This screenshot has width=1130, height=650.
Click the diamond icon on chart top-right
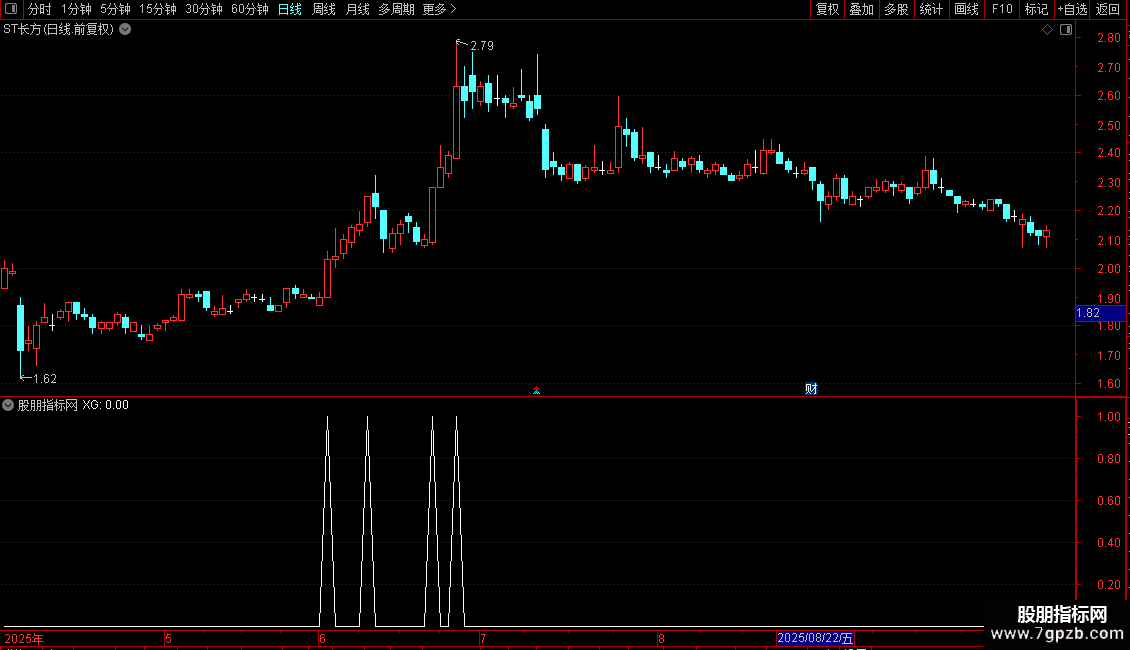1048,30
